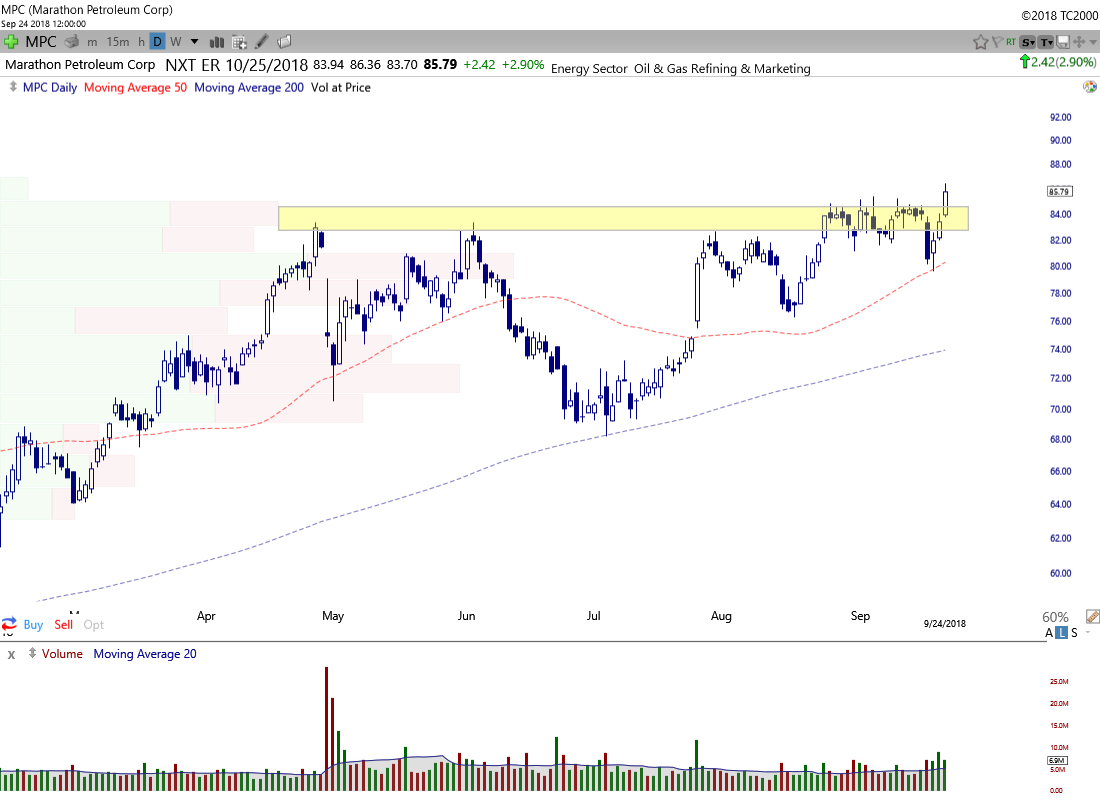Click the move window cross-arrows icon
Screen dimensions: 1100x800
coord(1079,43)
